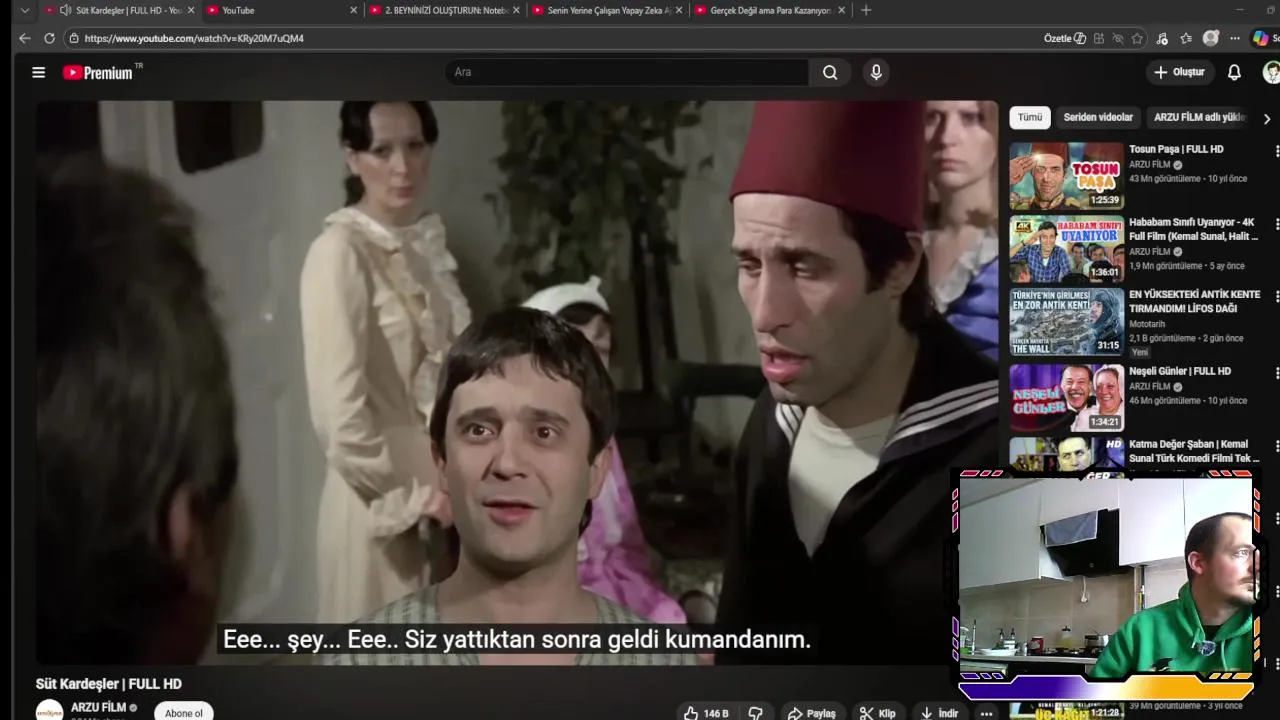Add this page to favorites star

[1137, 38]
